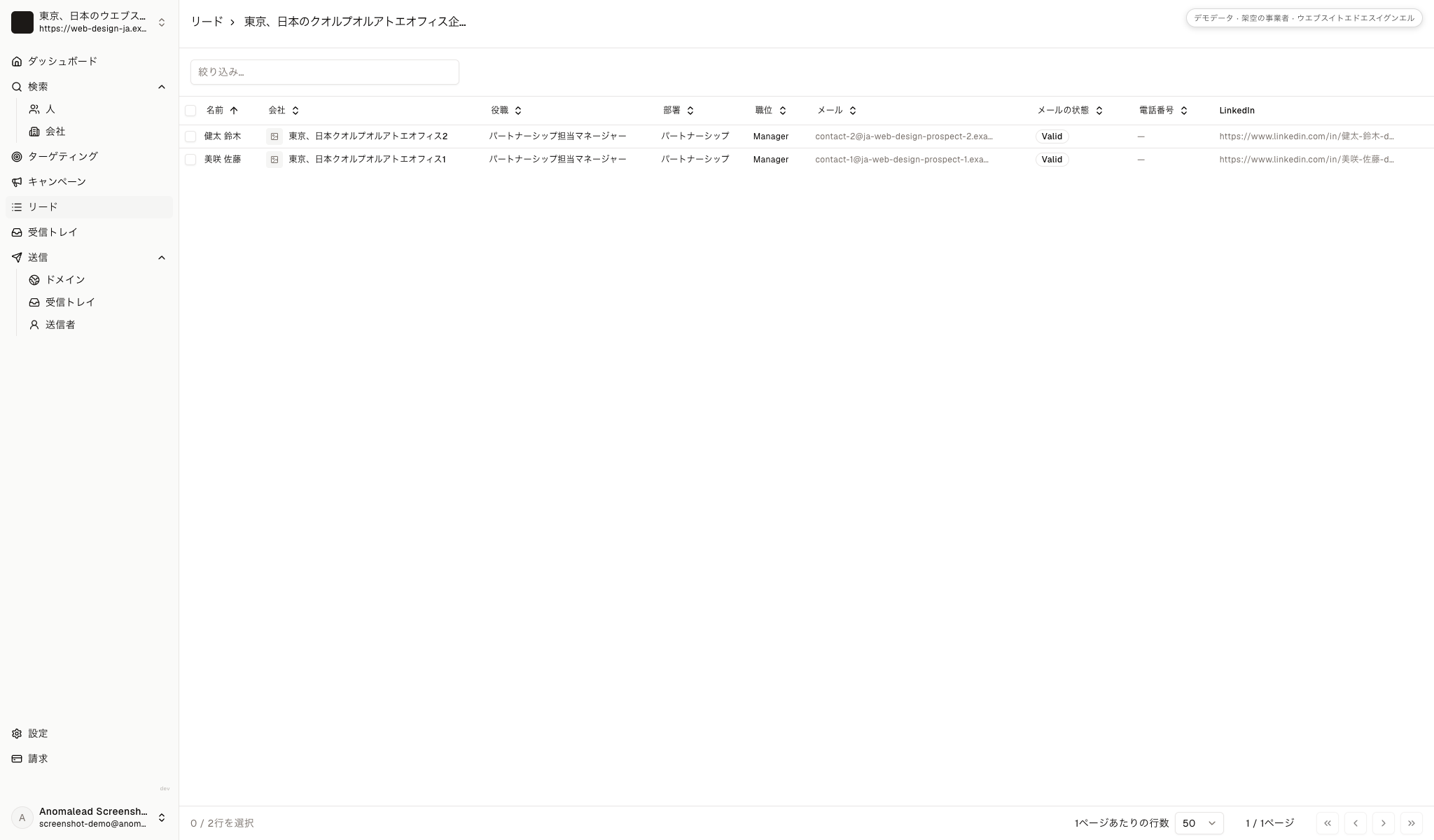Go to the next page
1434x840 pixels.
pos(1384,823)
